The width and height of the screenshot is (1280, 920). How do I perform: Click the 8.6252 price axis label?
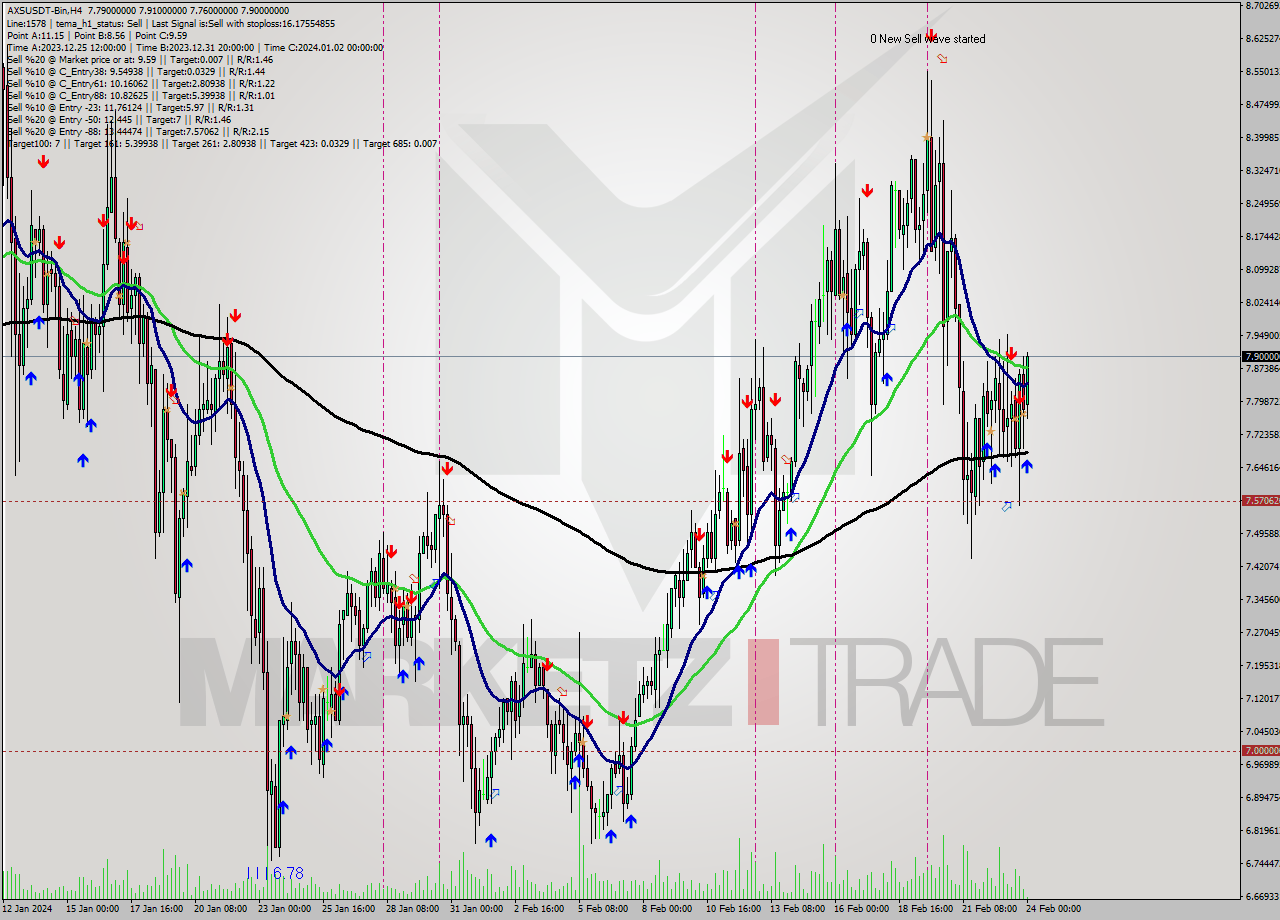pos(1263,39)
